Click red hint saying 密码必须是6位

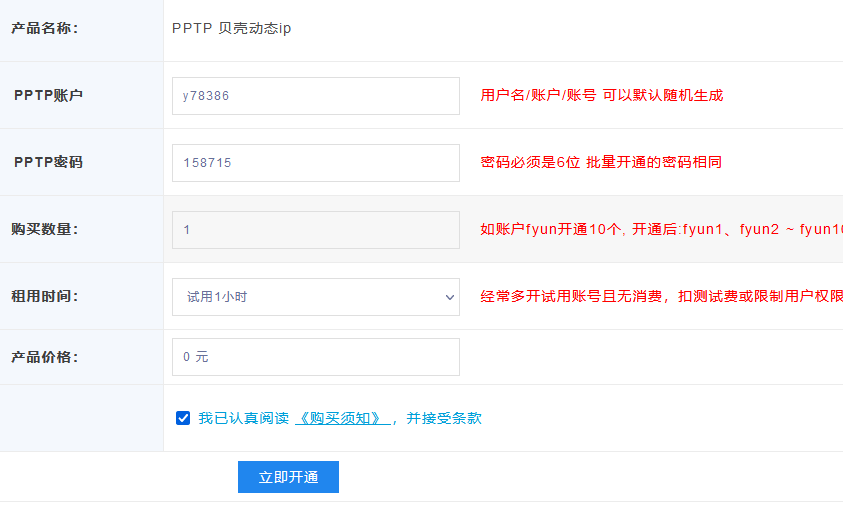click(600, 162)
